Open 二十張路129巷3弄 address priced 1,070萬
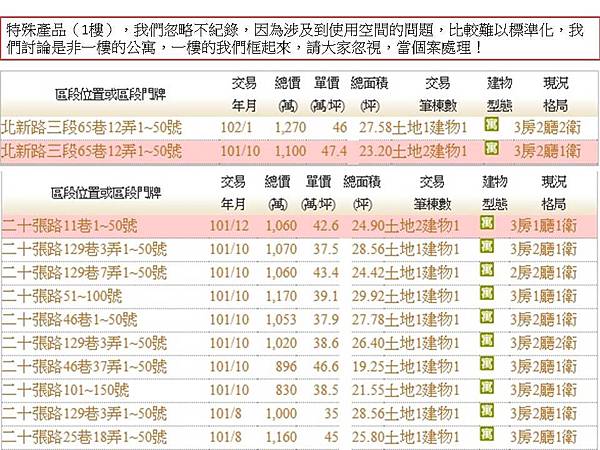 [84, 249]
